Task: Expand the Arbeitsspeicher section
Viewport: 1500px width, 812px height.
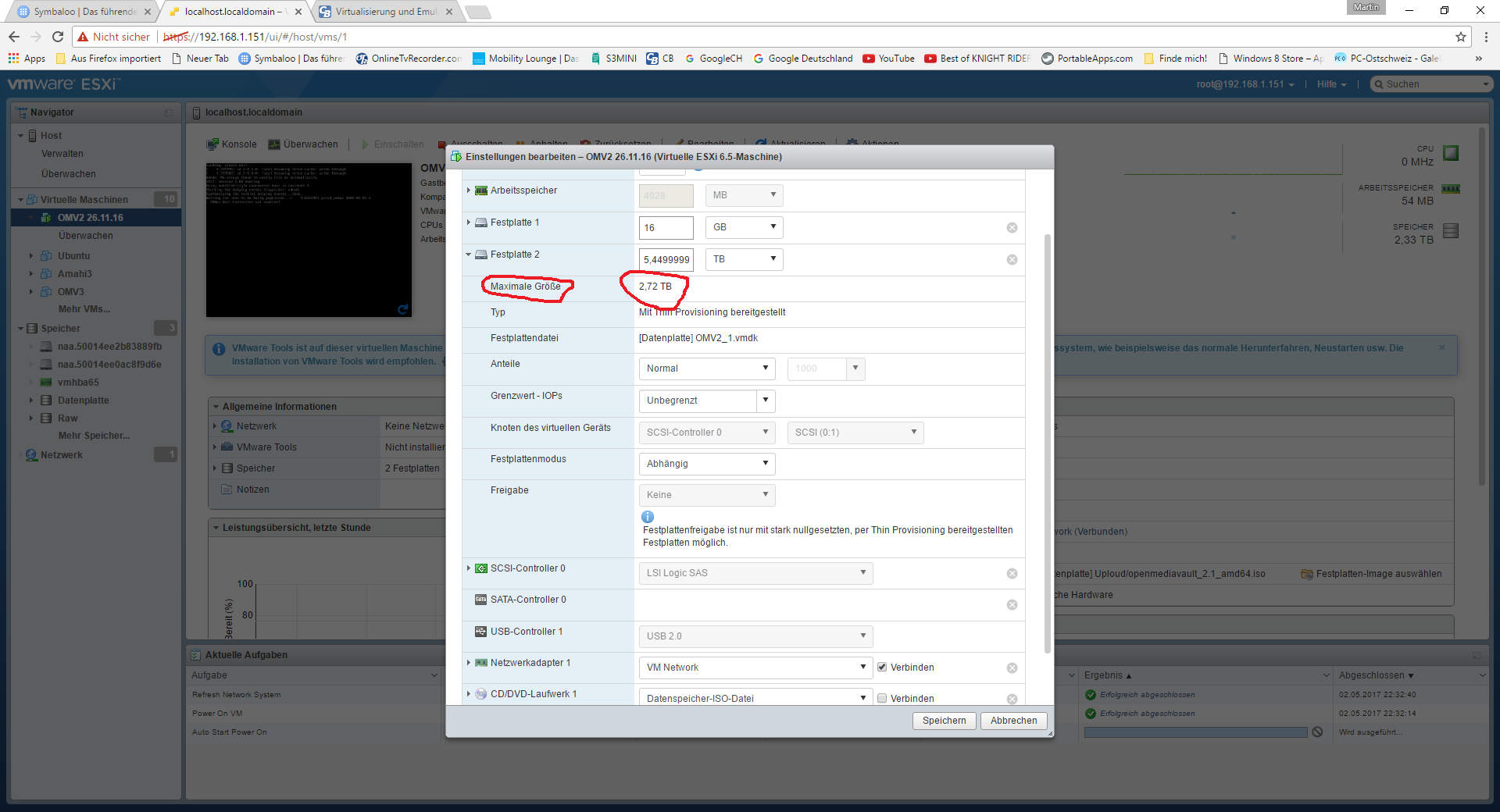Action: [x=469, y=191]
